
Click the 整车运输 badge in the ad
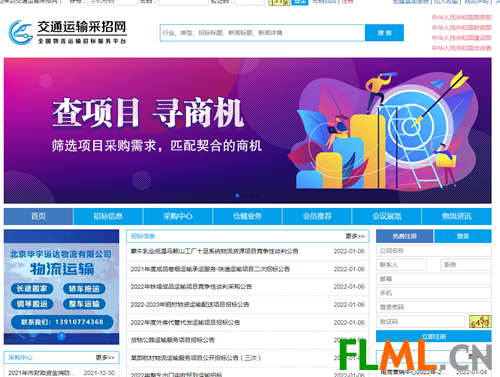[84, 304]
